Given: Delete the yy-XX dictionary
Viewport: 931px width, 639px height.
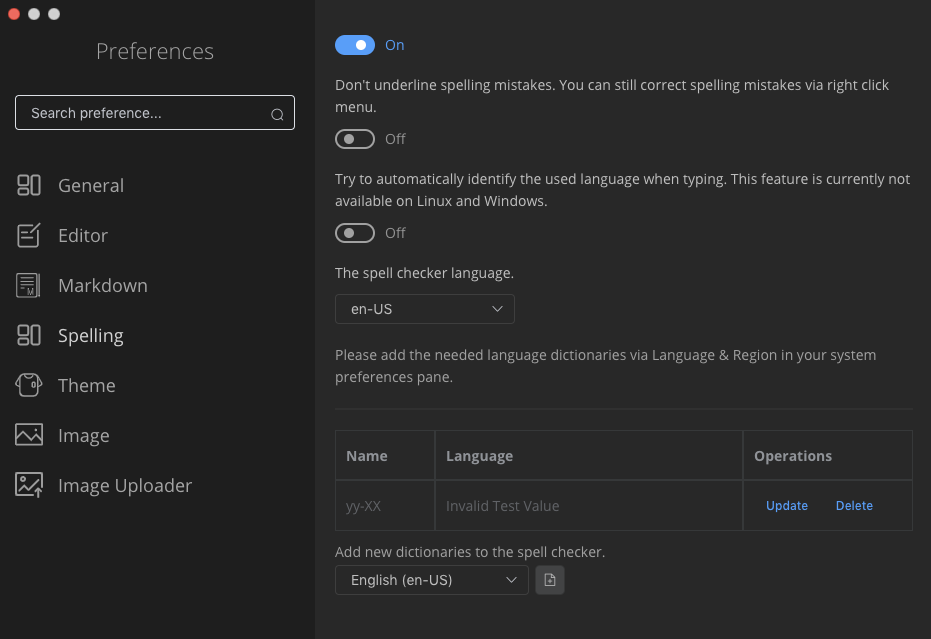Looking at the screenshot, I should [854, 506].
